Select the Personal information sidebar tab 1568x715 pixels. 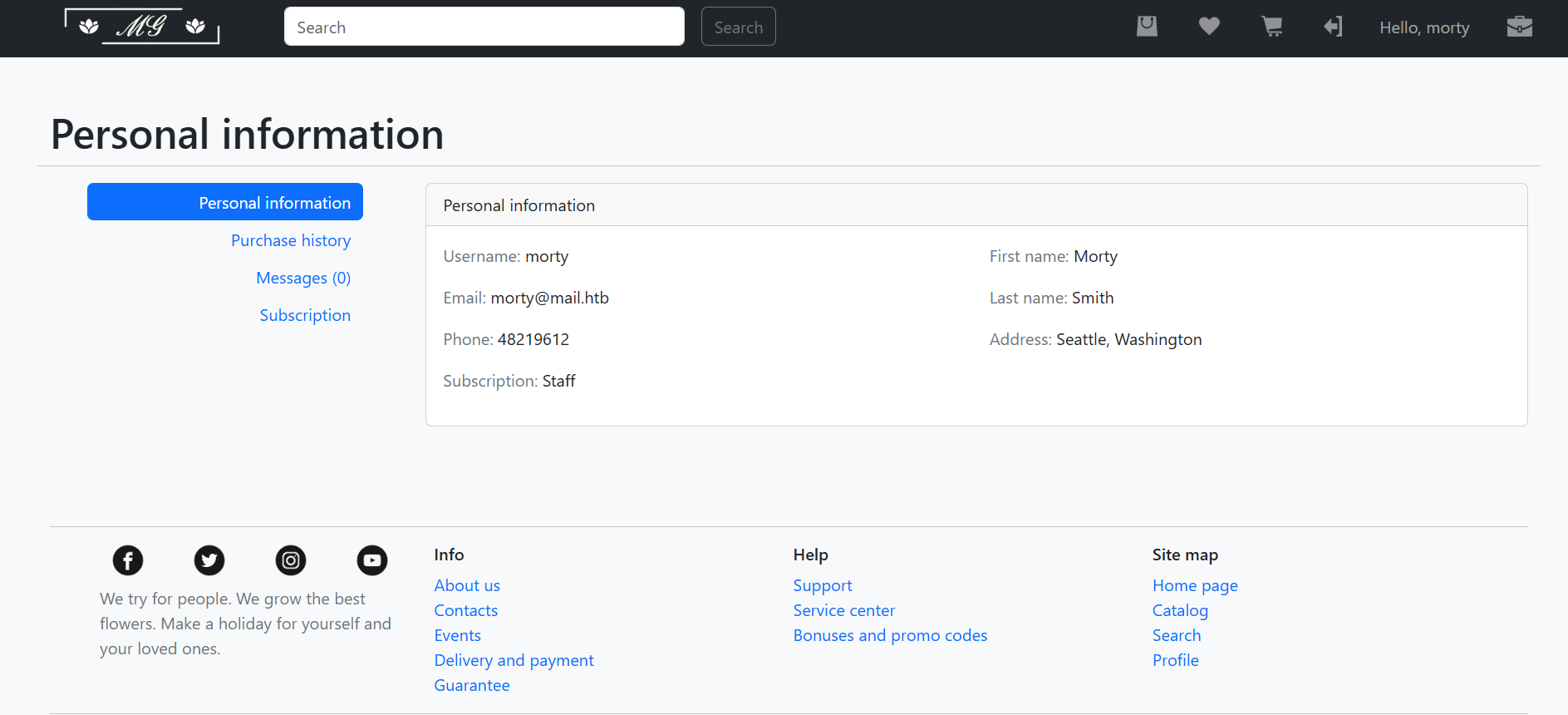(225, 202)
